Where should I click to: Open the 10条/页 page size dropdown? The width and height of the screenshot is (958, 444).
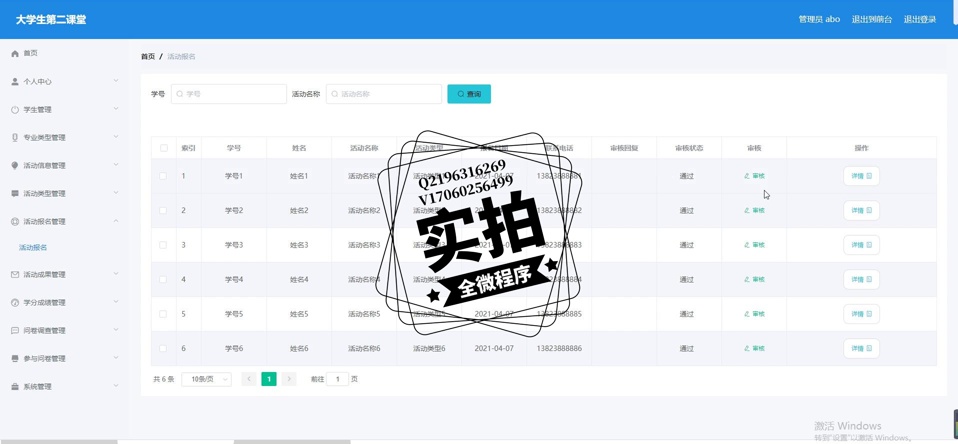[206, 379]
